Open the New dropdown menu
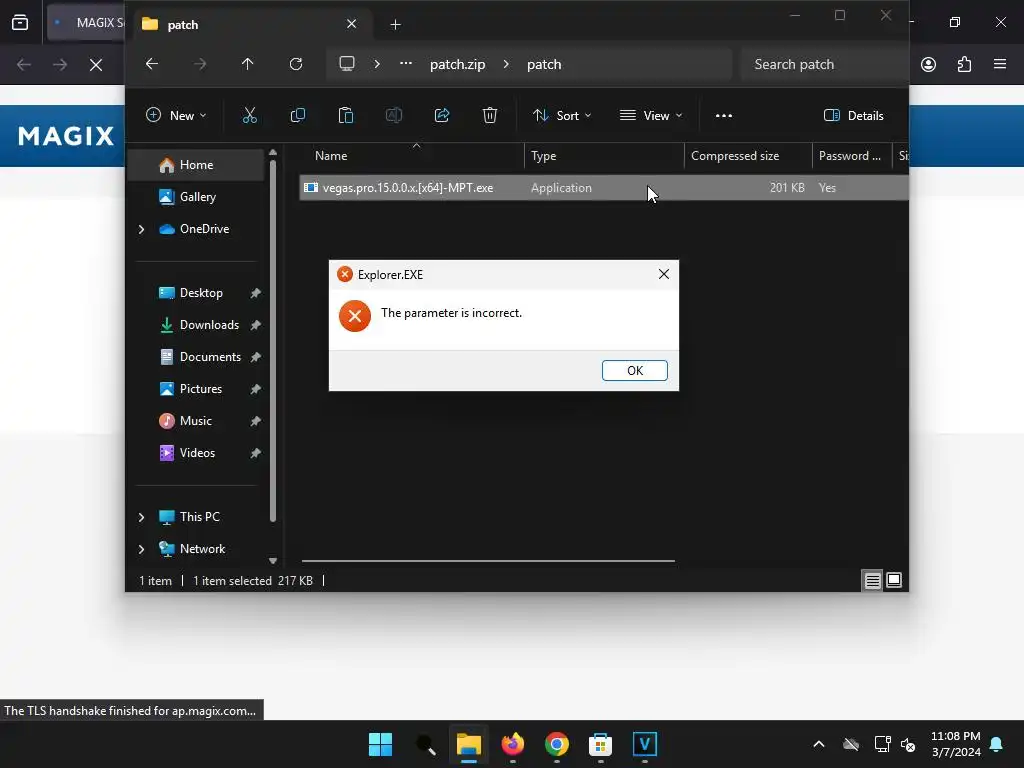The height and width of the screenshot is (768, 1024). 176,116
